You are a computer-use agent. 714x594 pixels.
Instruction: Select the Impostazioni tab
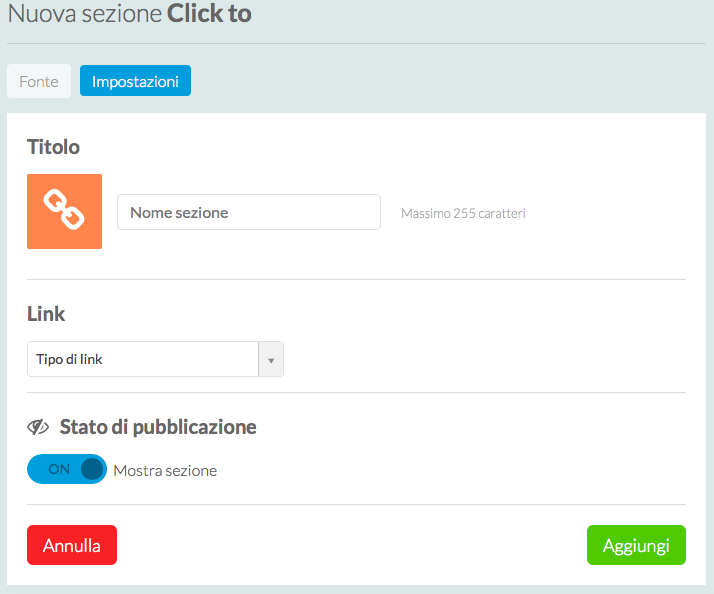coord(135,81)
